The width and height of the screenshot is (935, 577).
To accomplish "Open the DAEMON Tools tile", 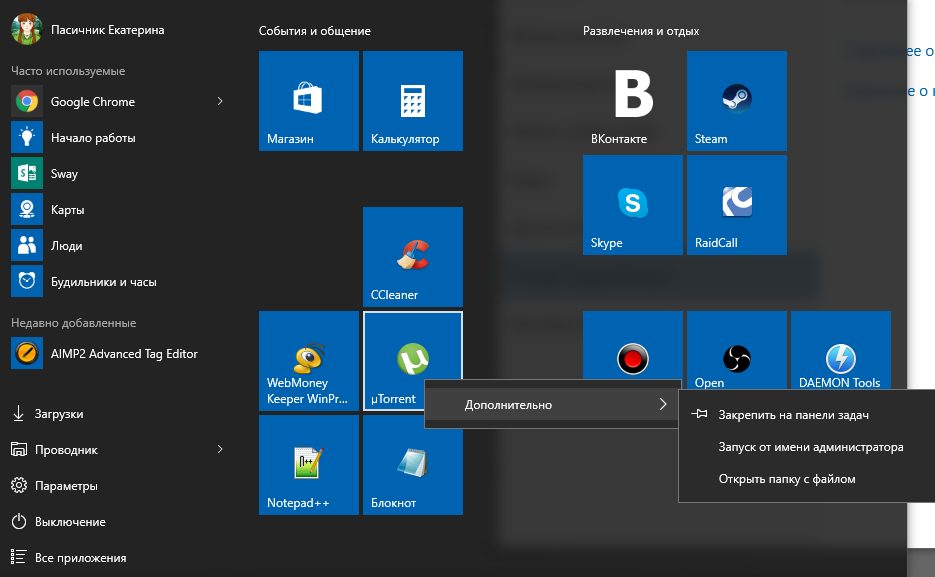I will tap(841, 350).
